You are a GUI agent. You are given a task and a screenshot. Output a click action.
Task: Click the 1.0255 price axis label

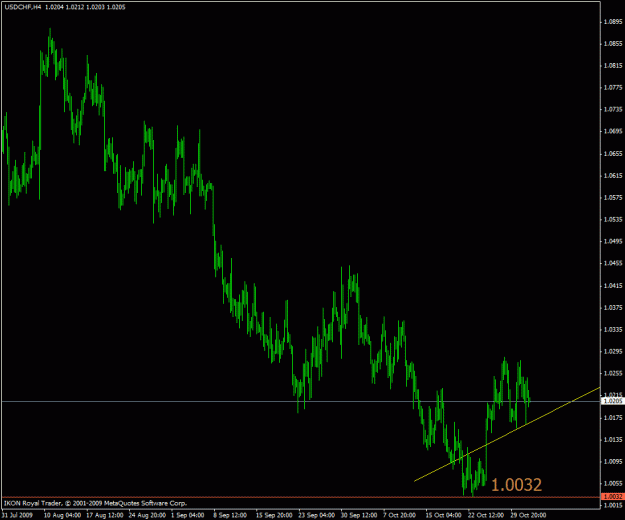pyautogui.click(x=613, y=373)
